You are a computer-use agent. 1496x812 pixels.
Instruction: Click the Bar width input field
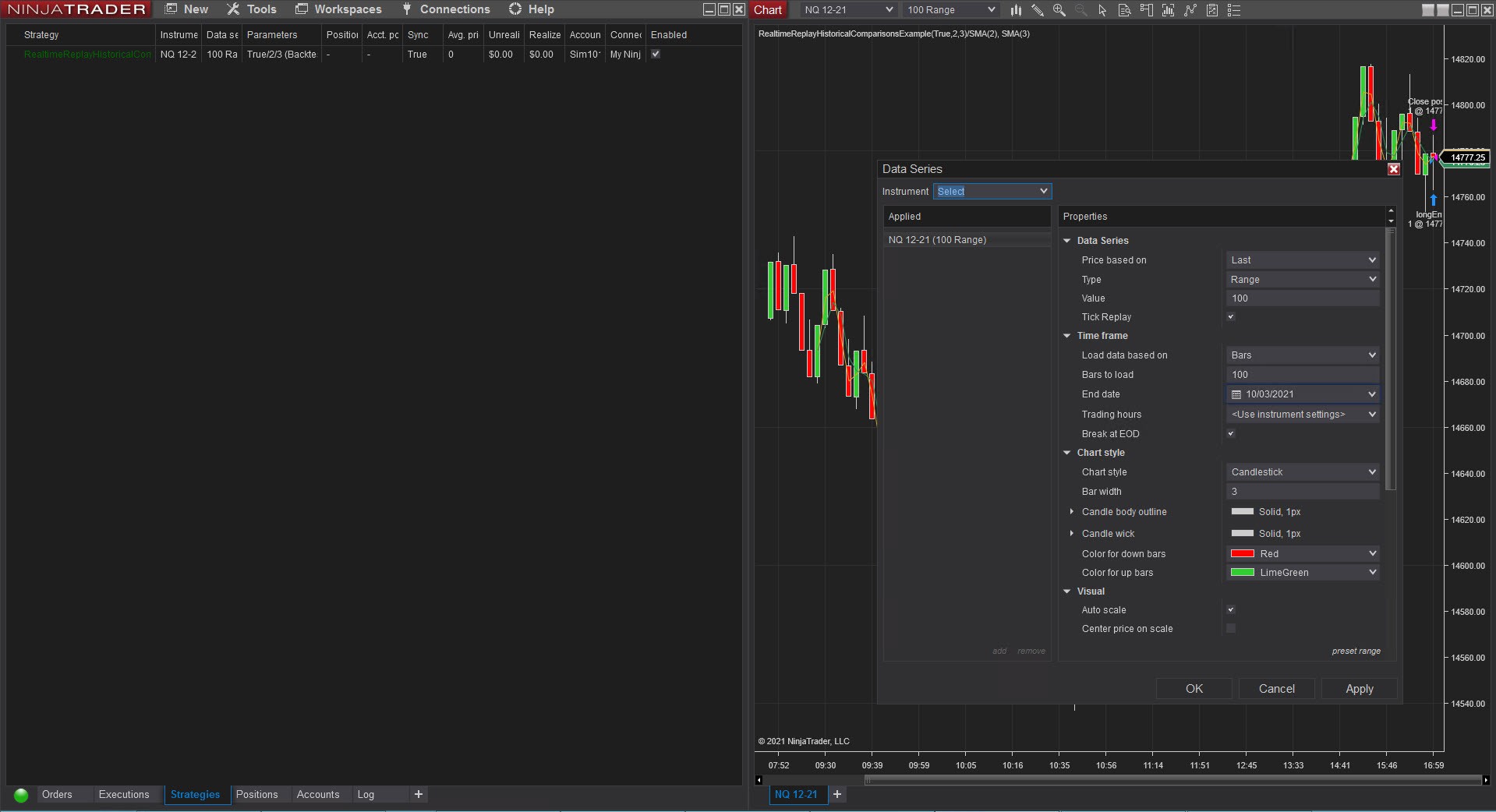click(1303, 492)
